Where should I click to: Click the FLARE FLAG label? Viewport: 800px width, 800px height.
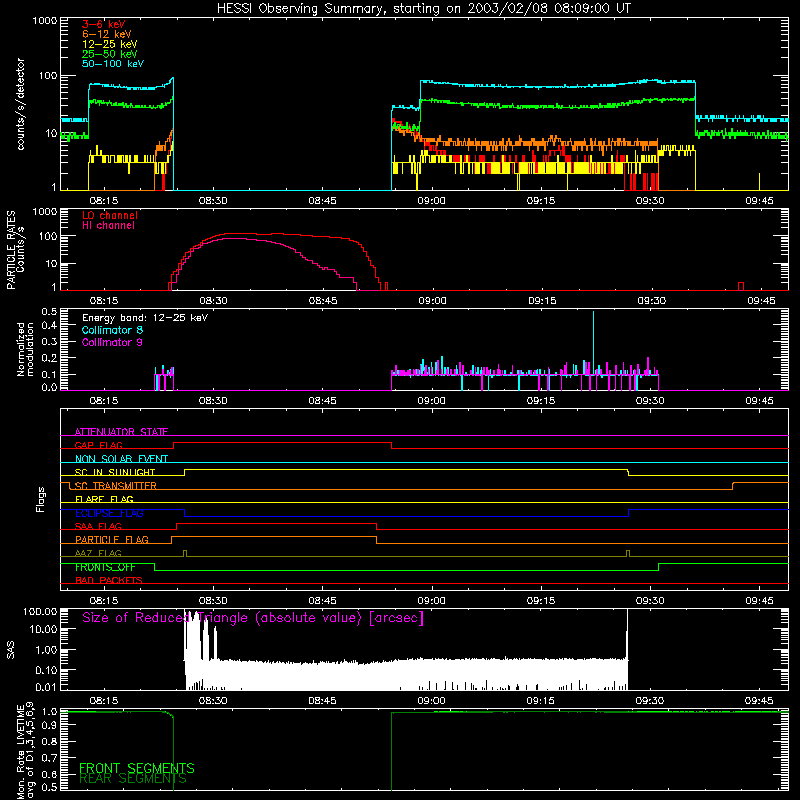(104, 499)
